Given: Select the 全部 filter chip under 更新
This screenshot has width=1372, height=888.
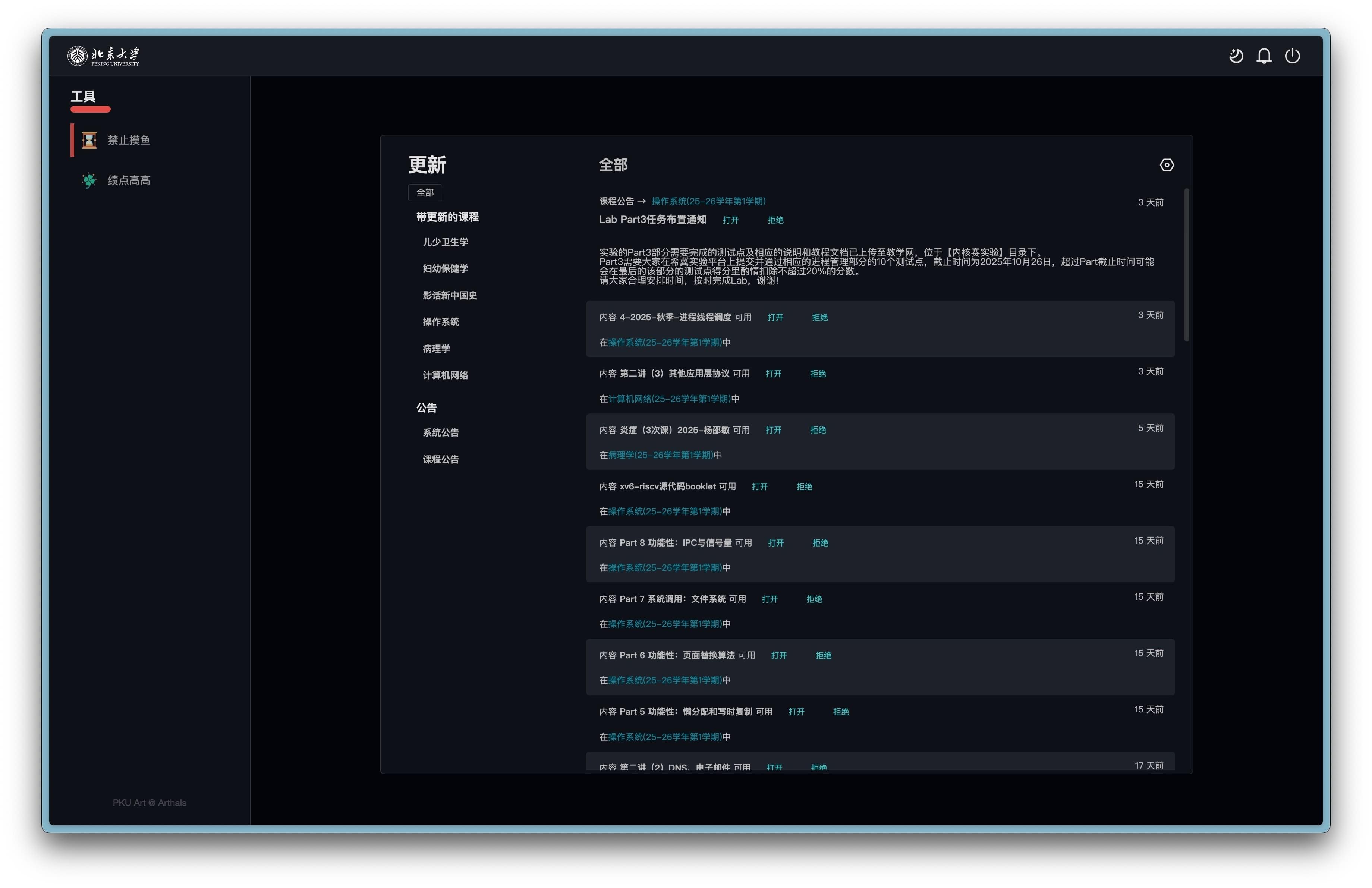Looking at the screenshot, I should (425, 192).
